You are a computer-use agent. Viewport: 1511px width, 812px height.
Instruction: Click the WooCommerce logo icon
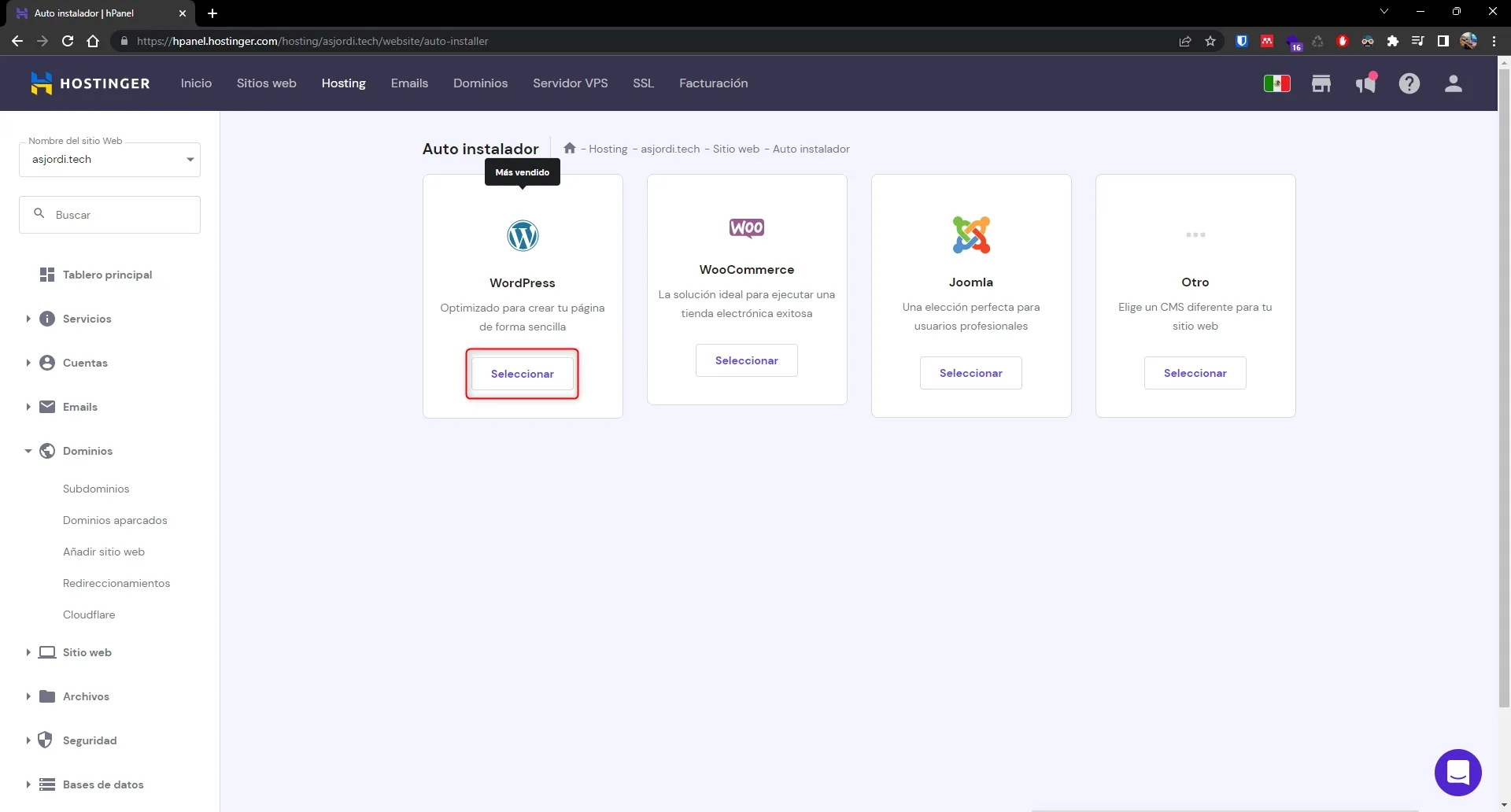click(747, 228)
